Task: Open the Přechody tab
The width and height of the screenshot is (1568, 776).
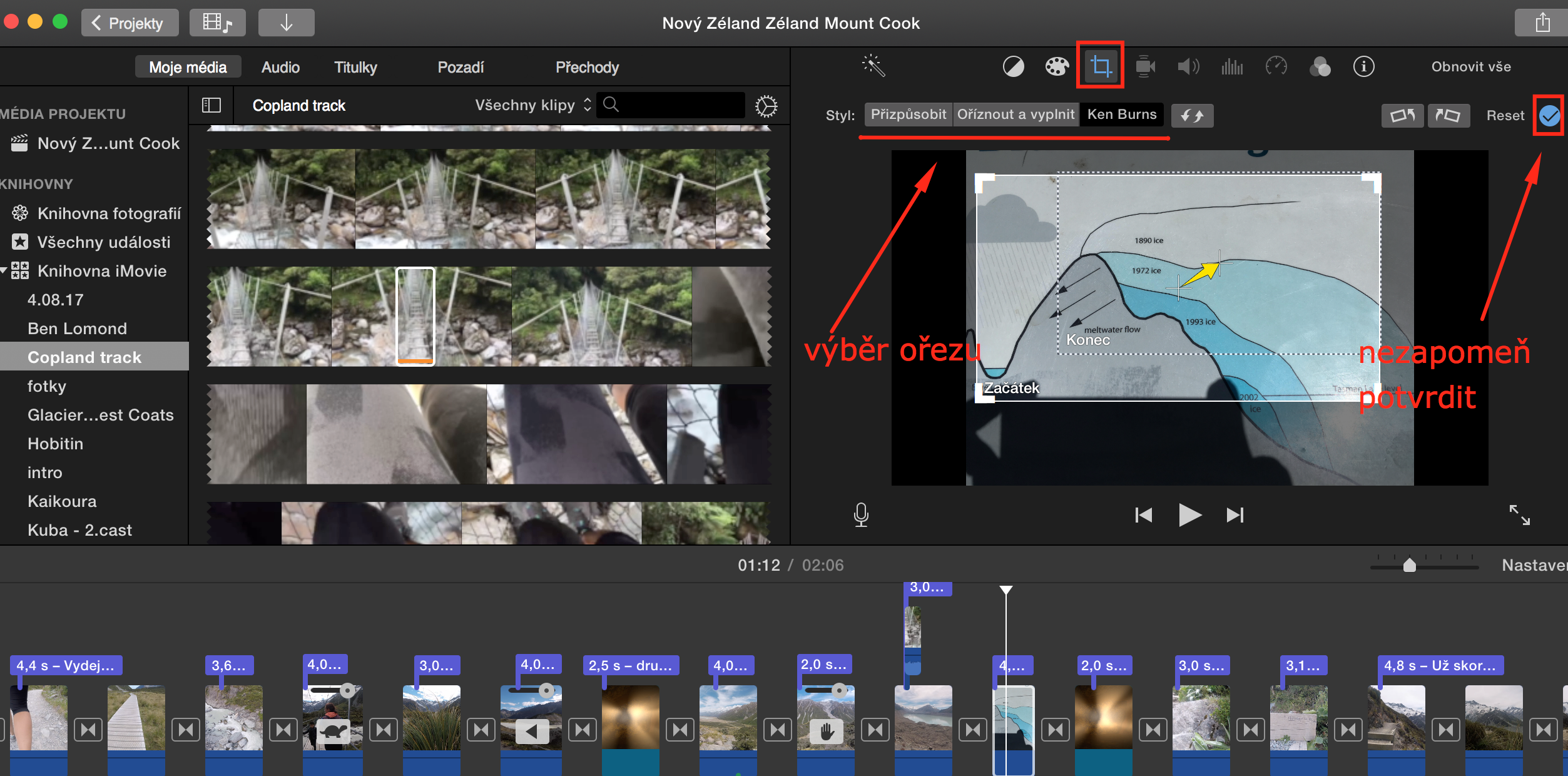Action: (587, 67)
